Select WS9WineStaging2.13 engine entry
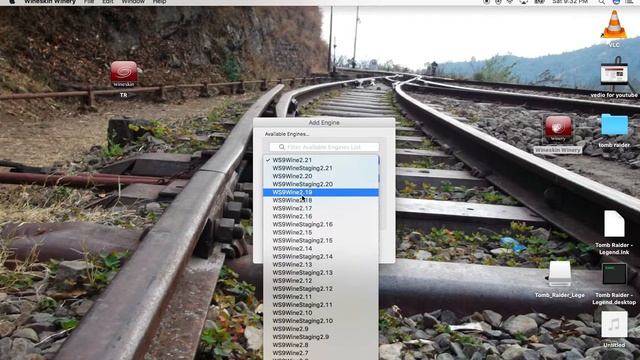The height and width of the screenshot is (360, 640). click(x=321, y=273)
